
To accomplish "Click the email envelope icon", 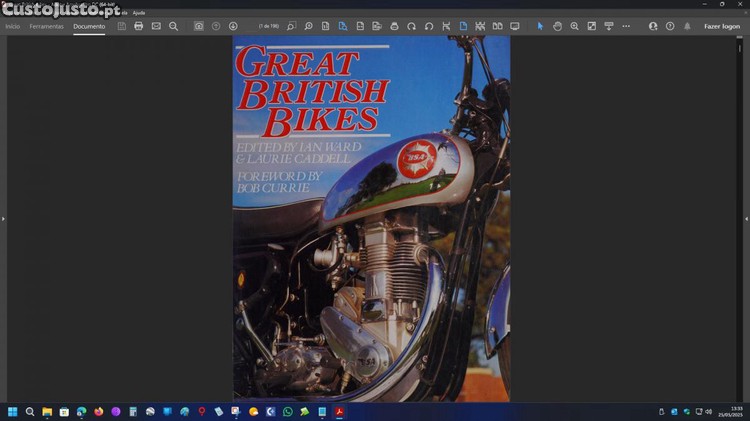I will click(156, 26).
